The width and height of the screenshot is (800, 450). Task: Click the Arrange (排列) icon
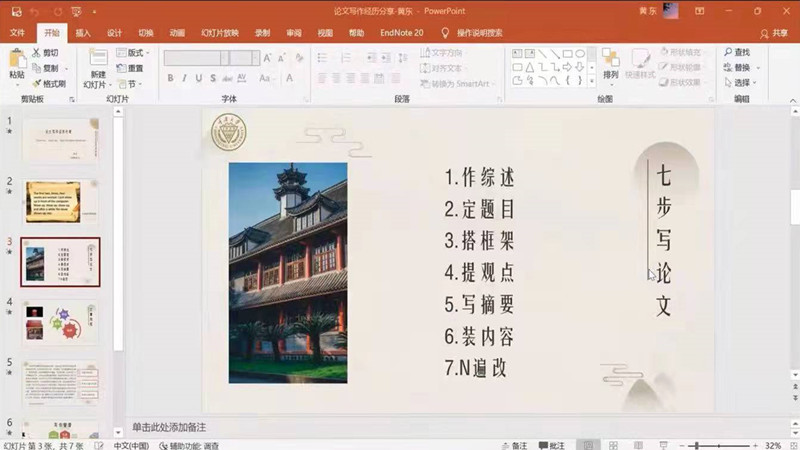610,64
